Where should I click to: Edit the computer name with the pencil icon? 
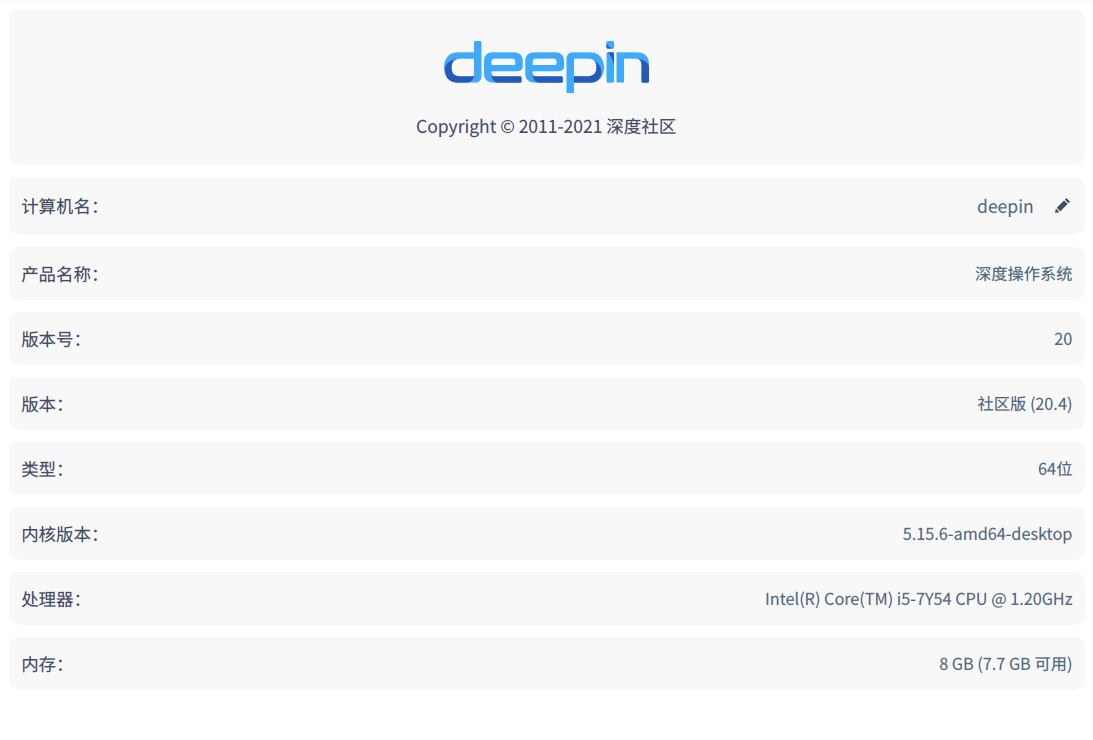1062,206
